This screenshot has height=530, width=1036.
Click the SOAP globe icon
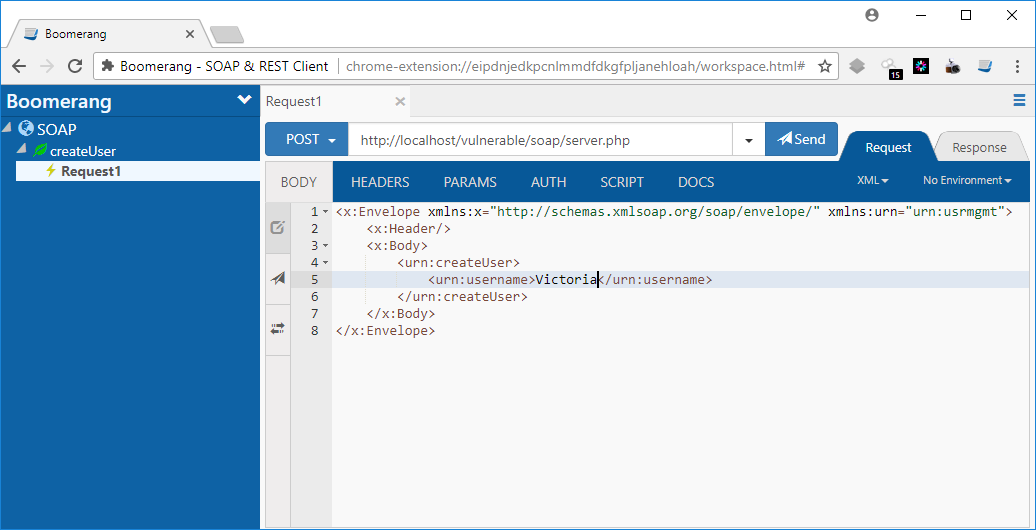pos(26,128)
